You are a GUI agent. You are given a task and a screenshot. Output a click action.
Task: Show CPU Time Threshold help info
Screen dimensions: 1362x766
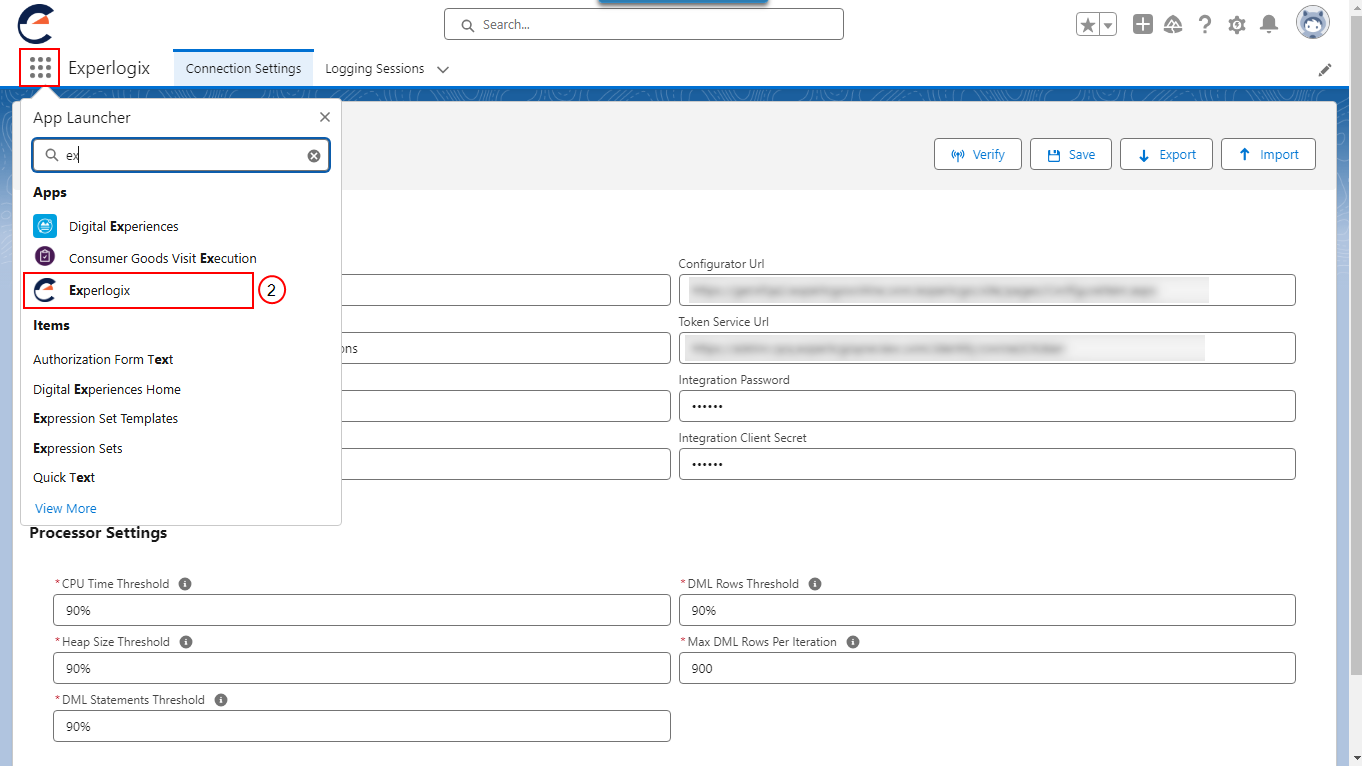(185, 584)
